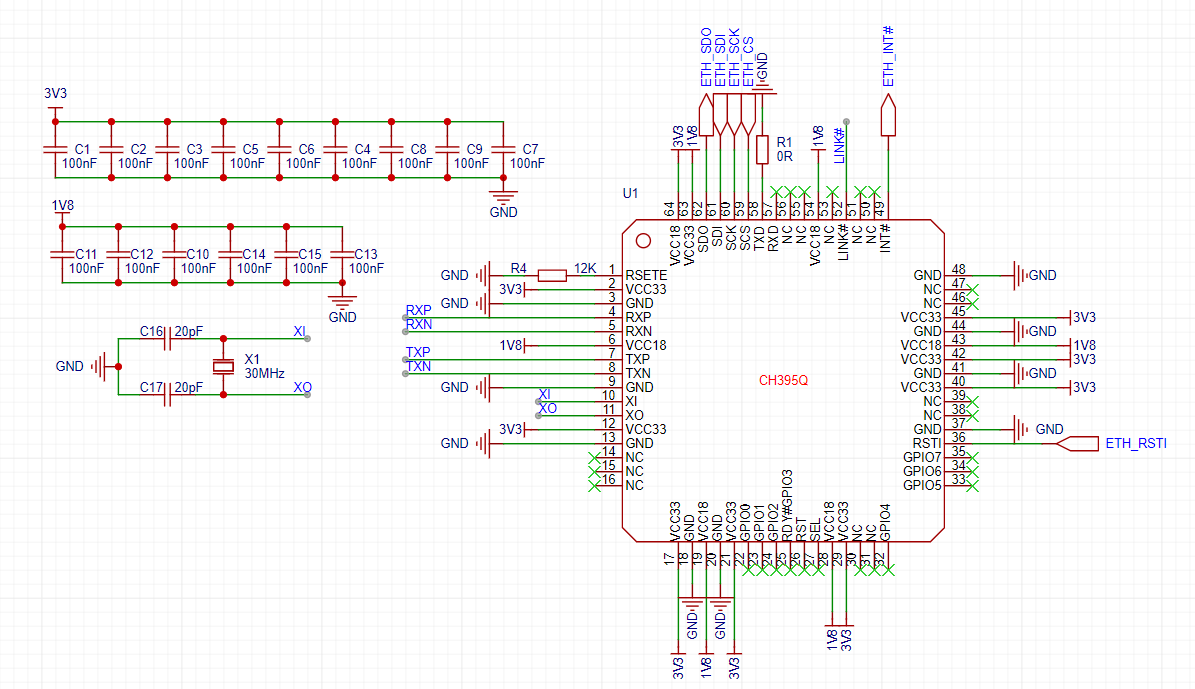Click the 3V3 label at pin 2

[511, 290]
